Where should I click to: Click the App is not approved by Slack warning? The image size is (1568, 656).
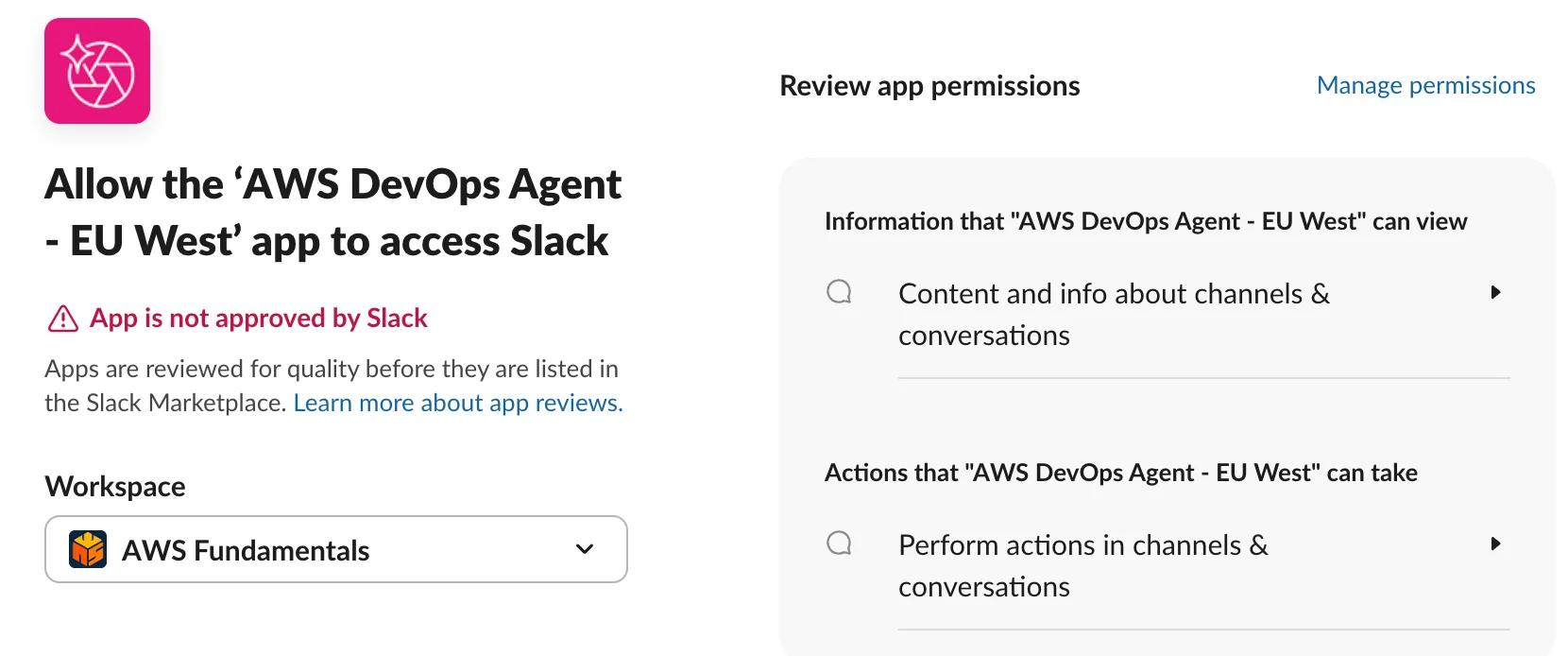[x=258, y=318]
